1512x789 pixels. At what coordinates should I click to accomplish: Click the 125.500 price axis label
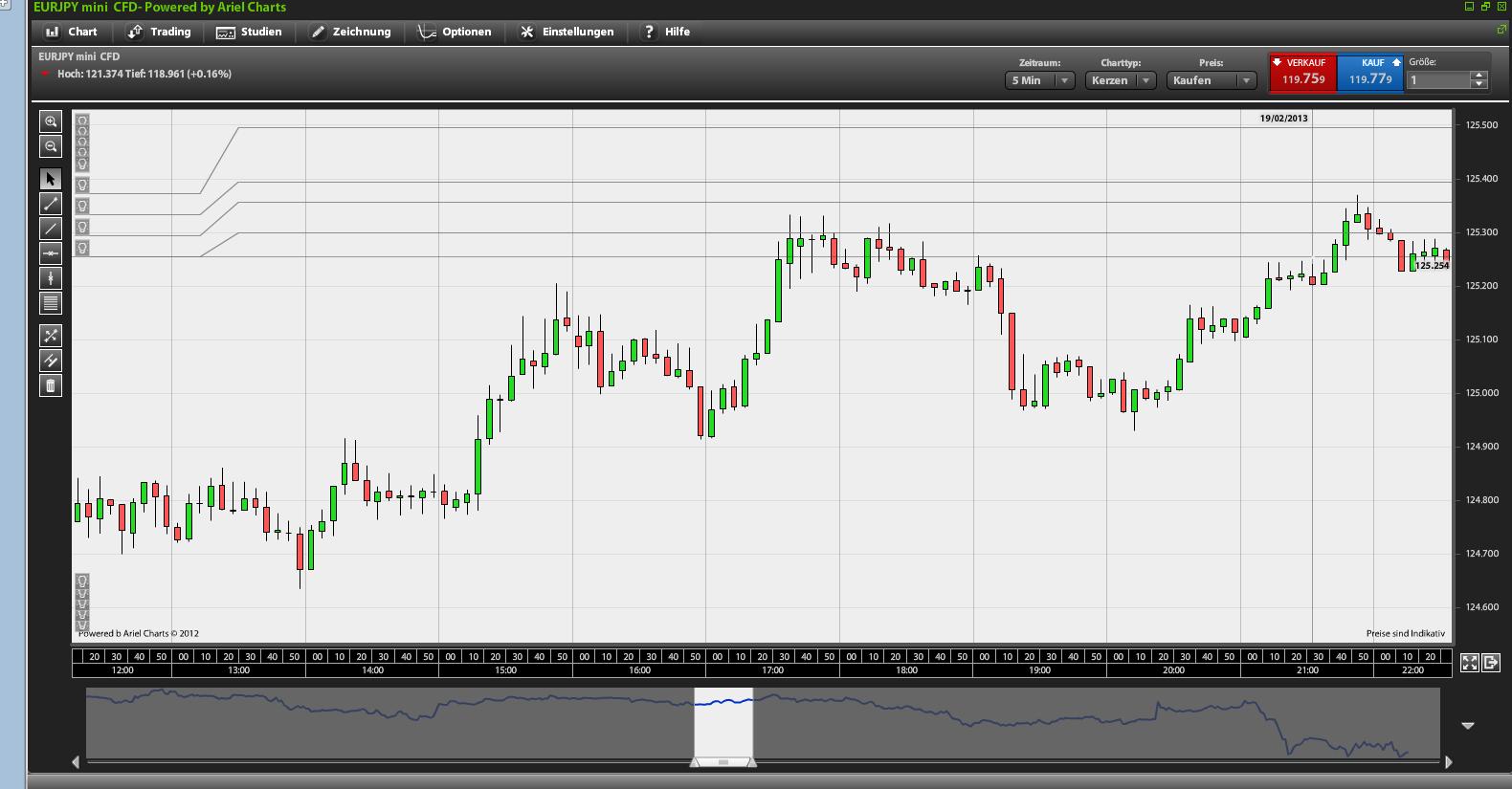(1481, 125)
